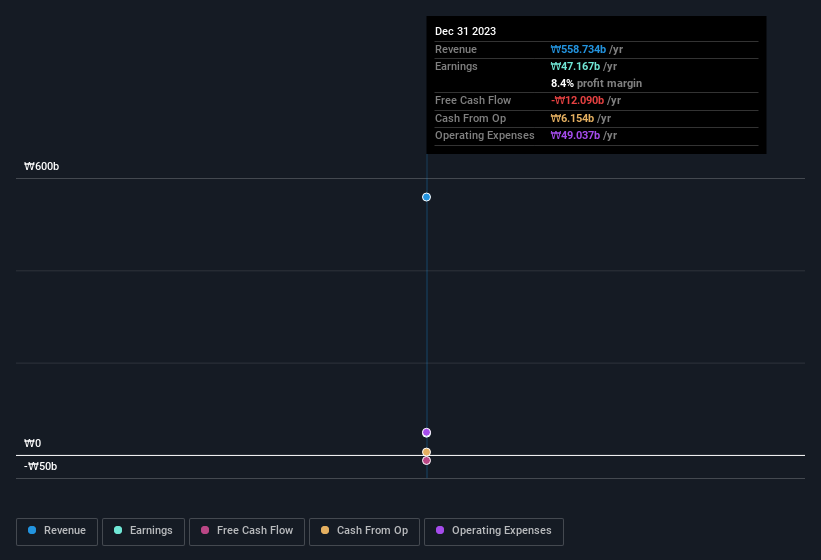Viewport: 821px width, 560px height.
Task: Click the Dec 31 2023 tooltip date
Action: pos(465,31)
